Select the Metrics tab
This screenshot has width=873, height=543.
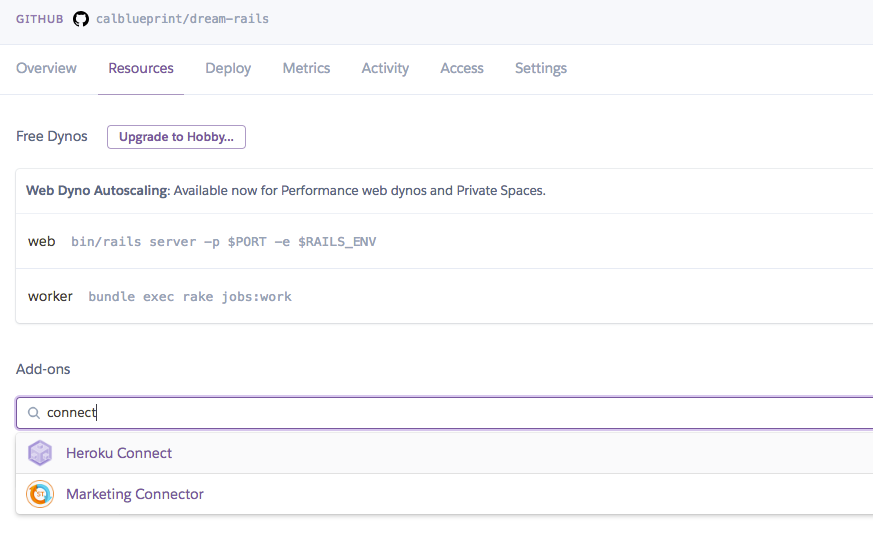(306, 68)
